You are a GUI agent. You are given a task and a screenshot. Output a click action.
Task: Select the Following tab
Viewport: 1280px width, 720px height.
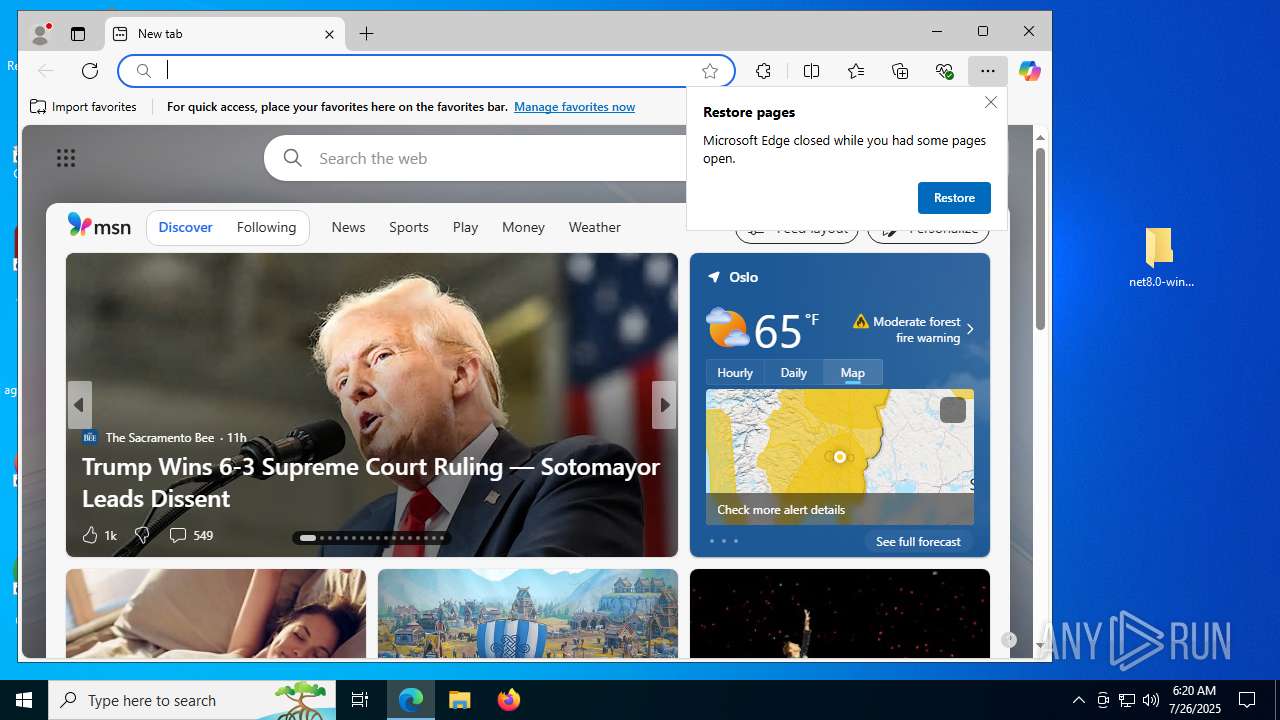click(266, 227)
